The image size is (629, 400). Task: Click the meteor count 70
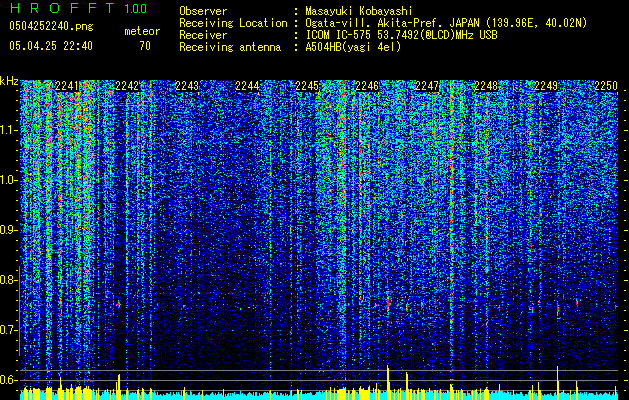(145, 46)
